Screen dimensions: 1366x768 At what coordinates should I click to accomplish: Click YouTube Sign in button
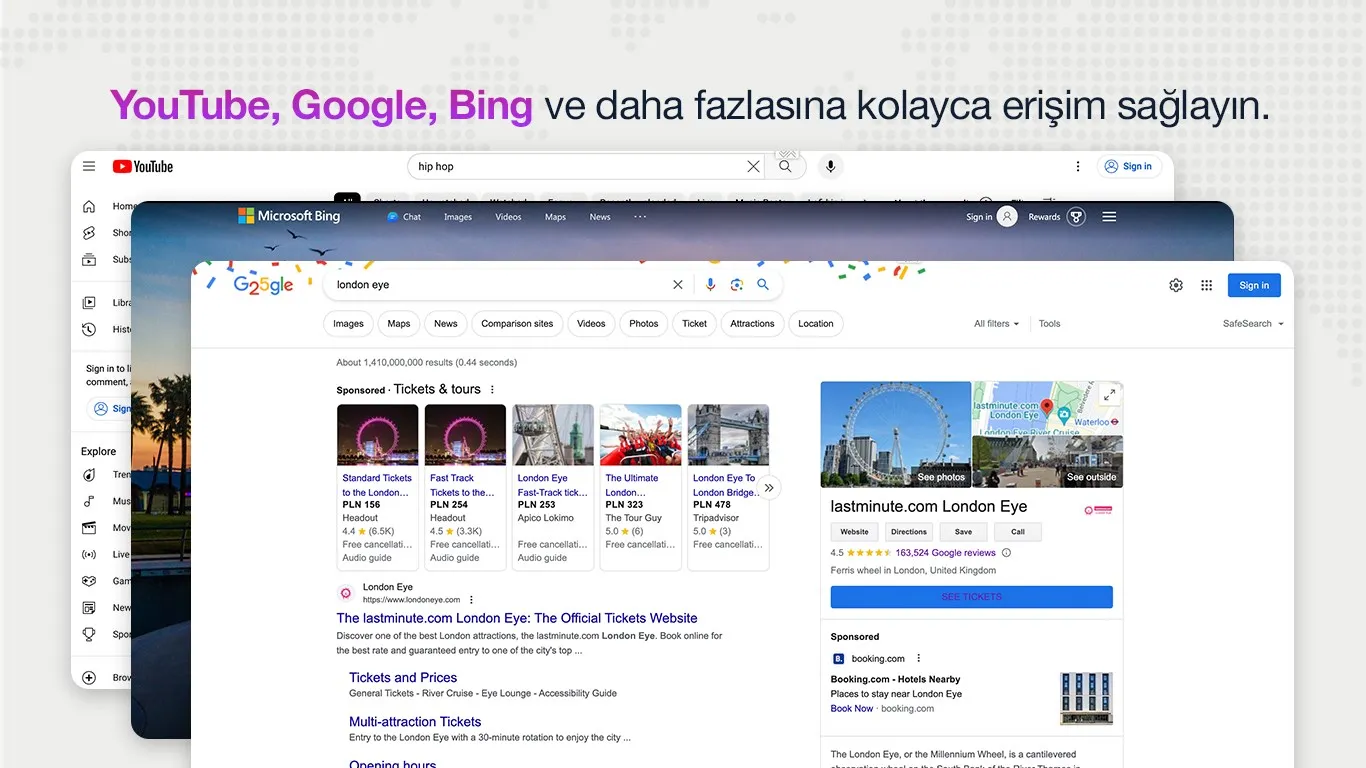[x=1128, y=166]
